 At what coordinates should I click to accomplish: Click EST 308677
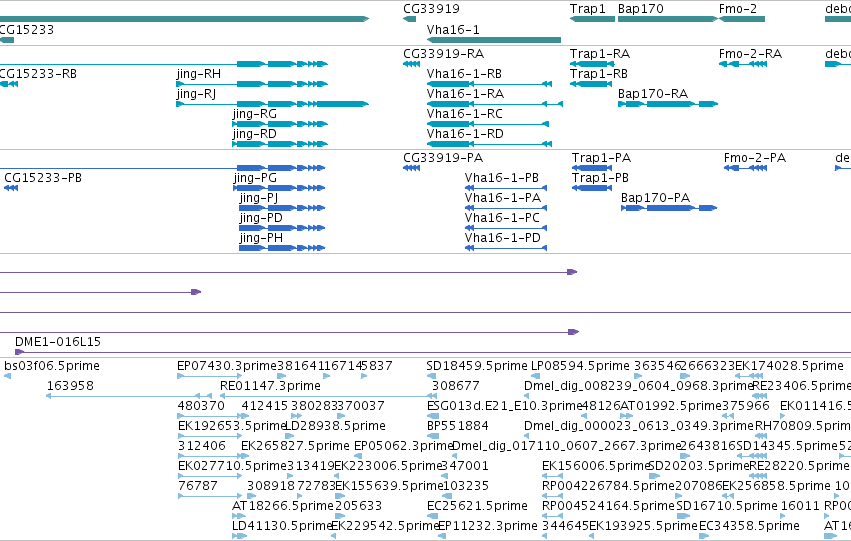point(433,396)
